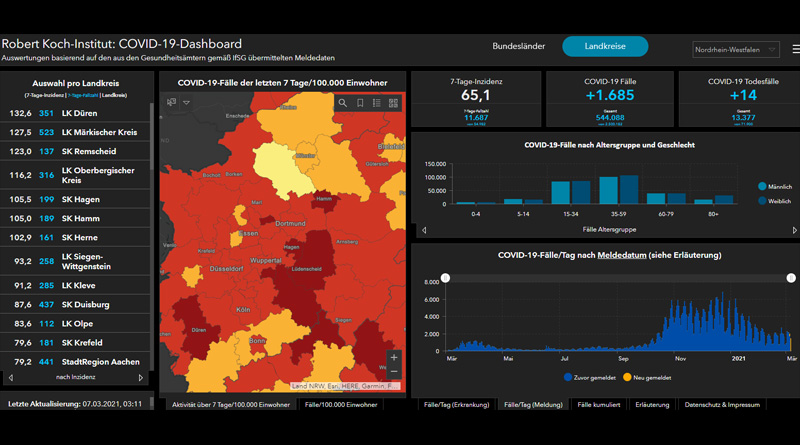Viewport: 800px width, 445px height.
Task: Select LK Märkischer Kreis row
Action: [75, 132]
